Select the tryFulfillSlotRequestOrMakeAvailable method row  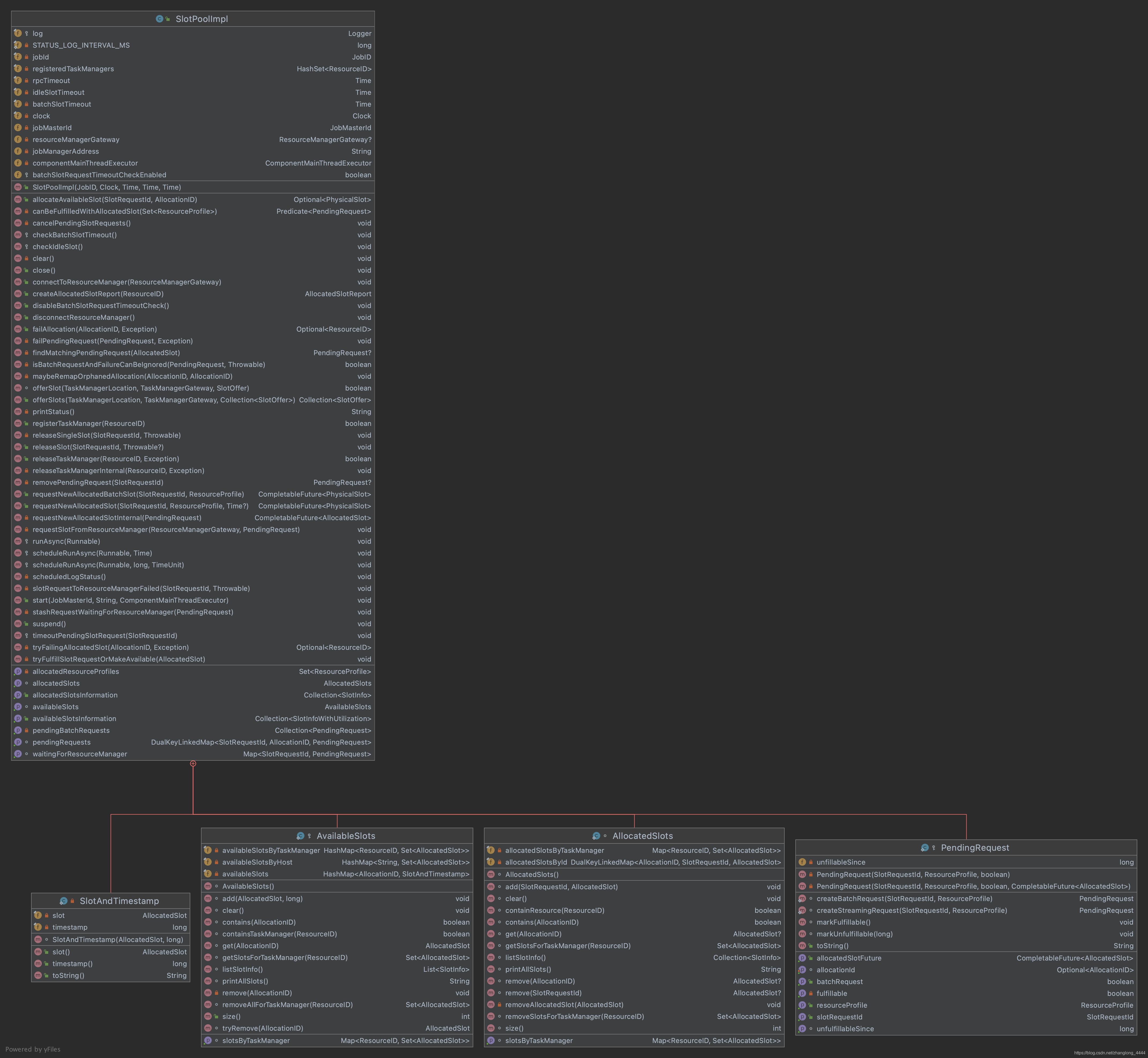193,659
